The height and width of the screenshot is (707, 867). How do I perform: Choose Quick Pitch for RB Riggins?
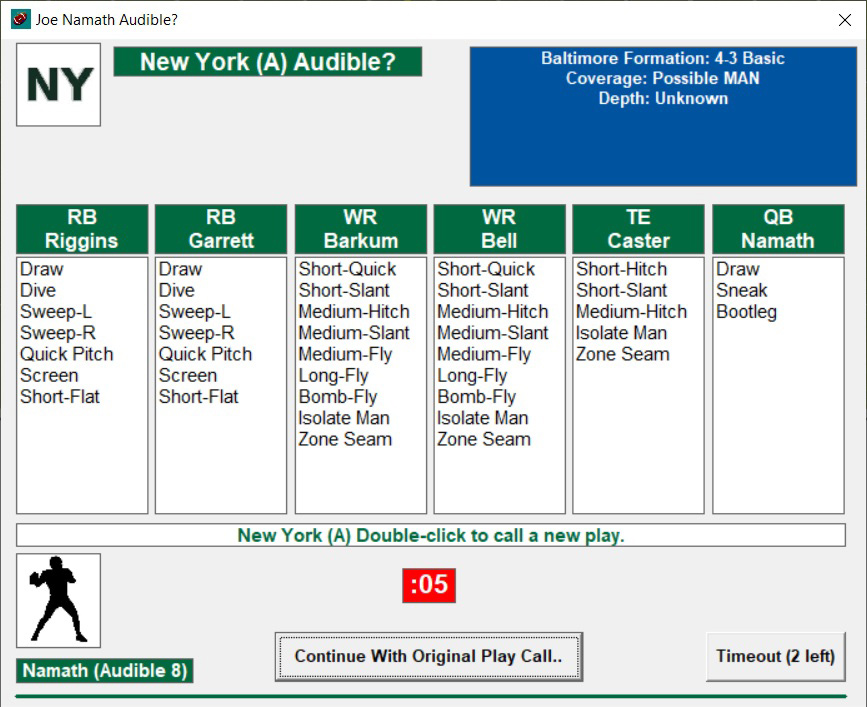tap(66, 354)
